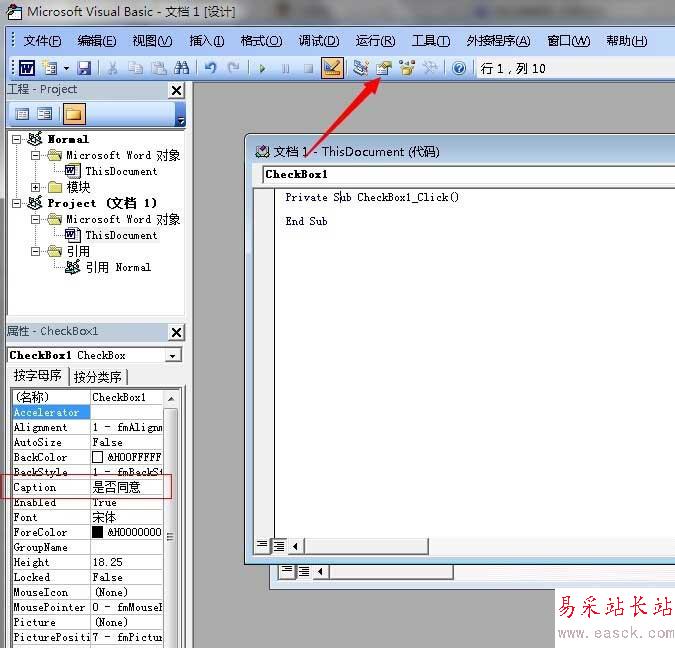Toggle the Folders icon in Project panel

(x=74, y=114)
